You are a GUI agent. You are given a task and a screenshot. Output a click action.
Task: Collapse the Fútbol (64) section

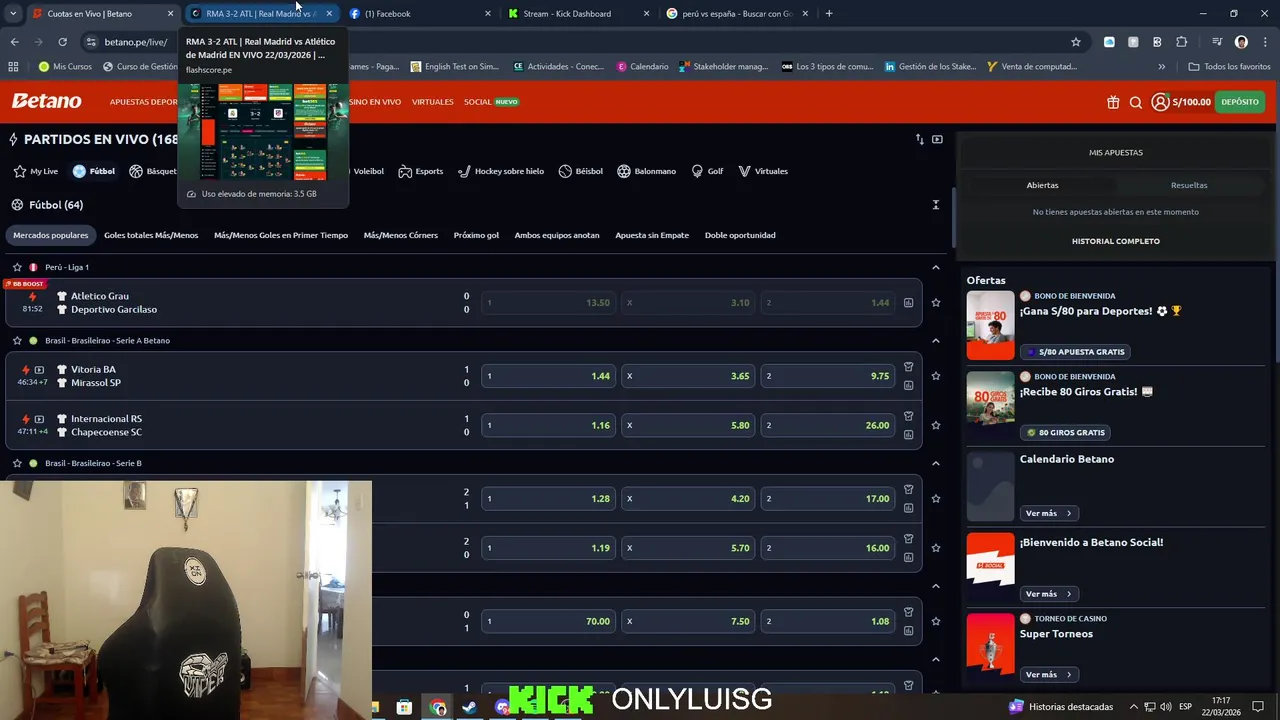click(936, 205)
